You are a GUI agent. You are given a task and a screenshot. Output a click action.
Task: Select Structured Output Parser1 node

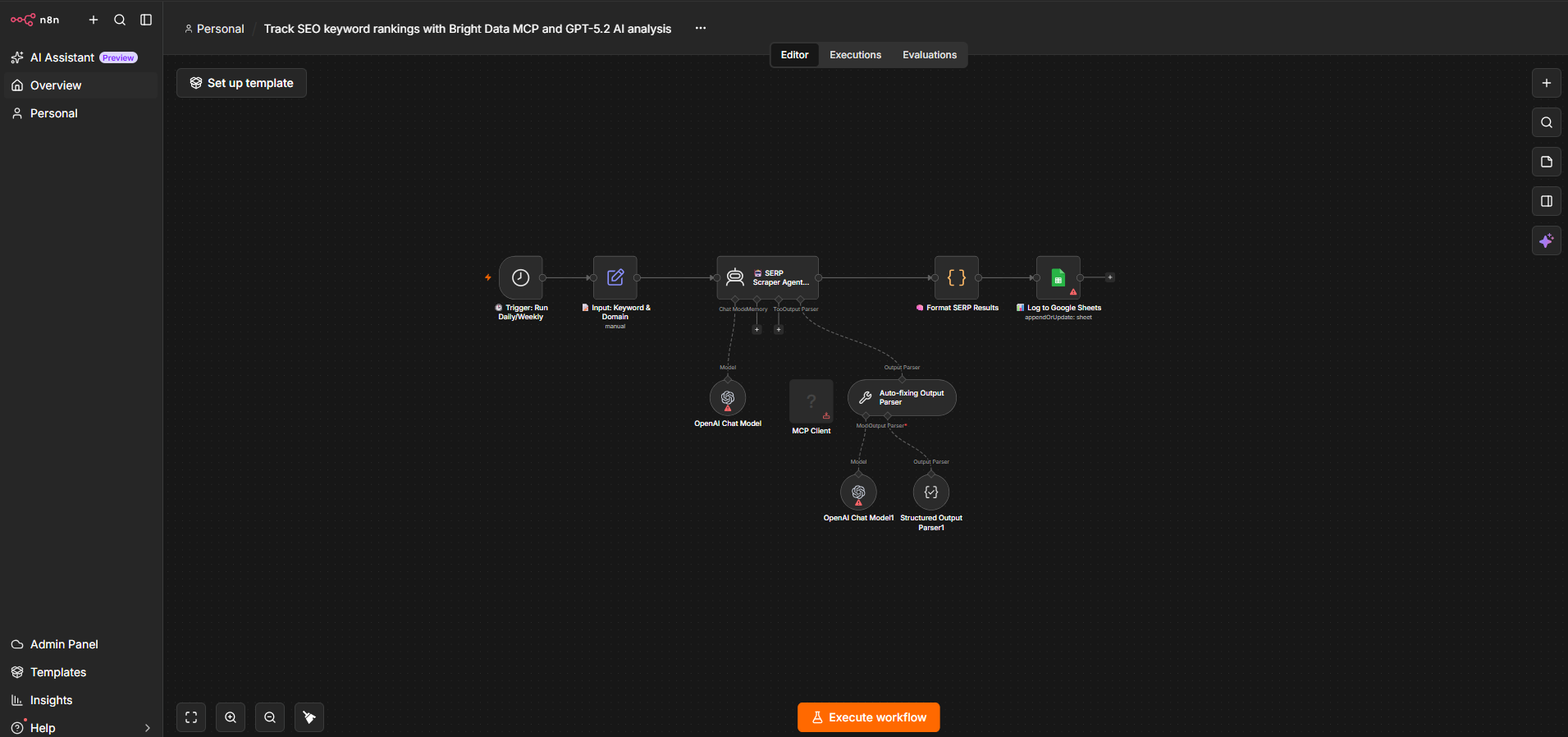931,492
